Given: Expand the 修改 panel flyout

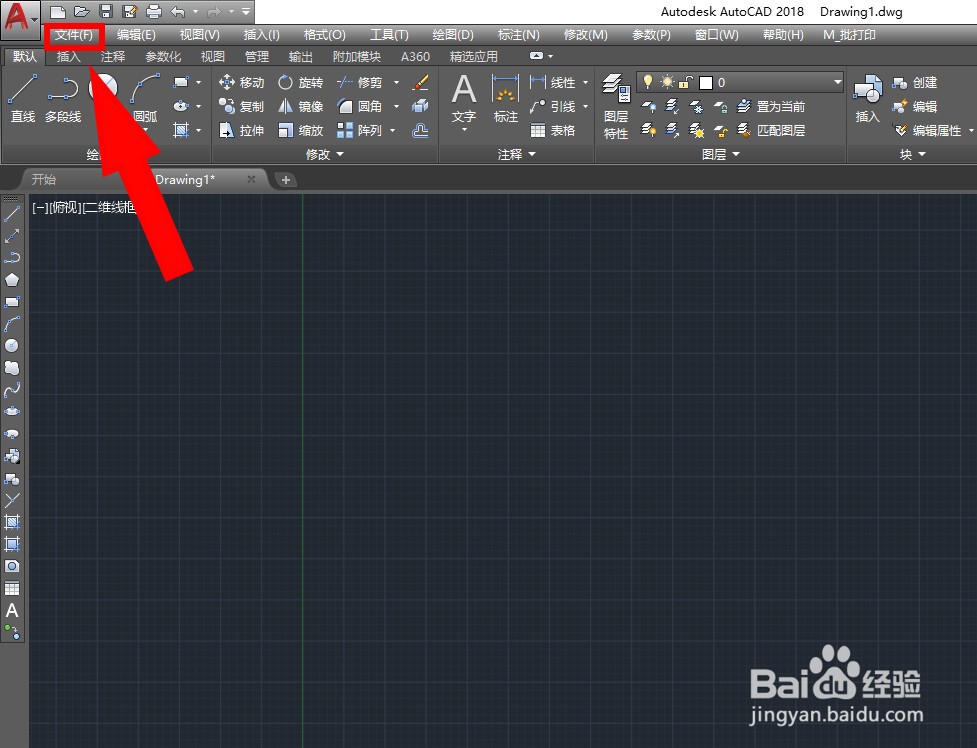Looking at the screenshot, I should tap(325, 154).
